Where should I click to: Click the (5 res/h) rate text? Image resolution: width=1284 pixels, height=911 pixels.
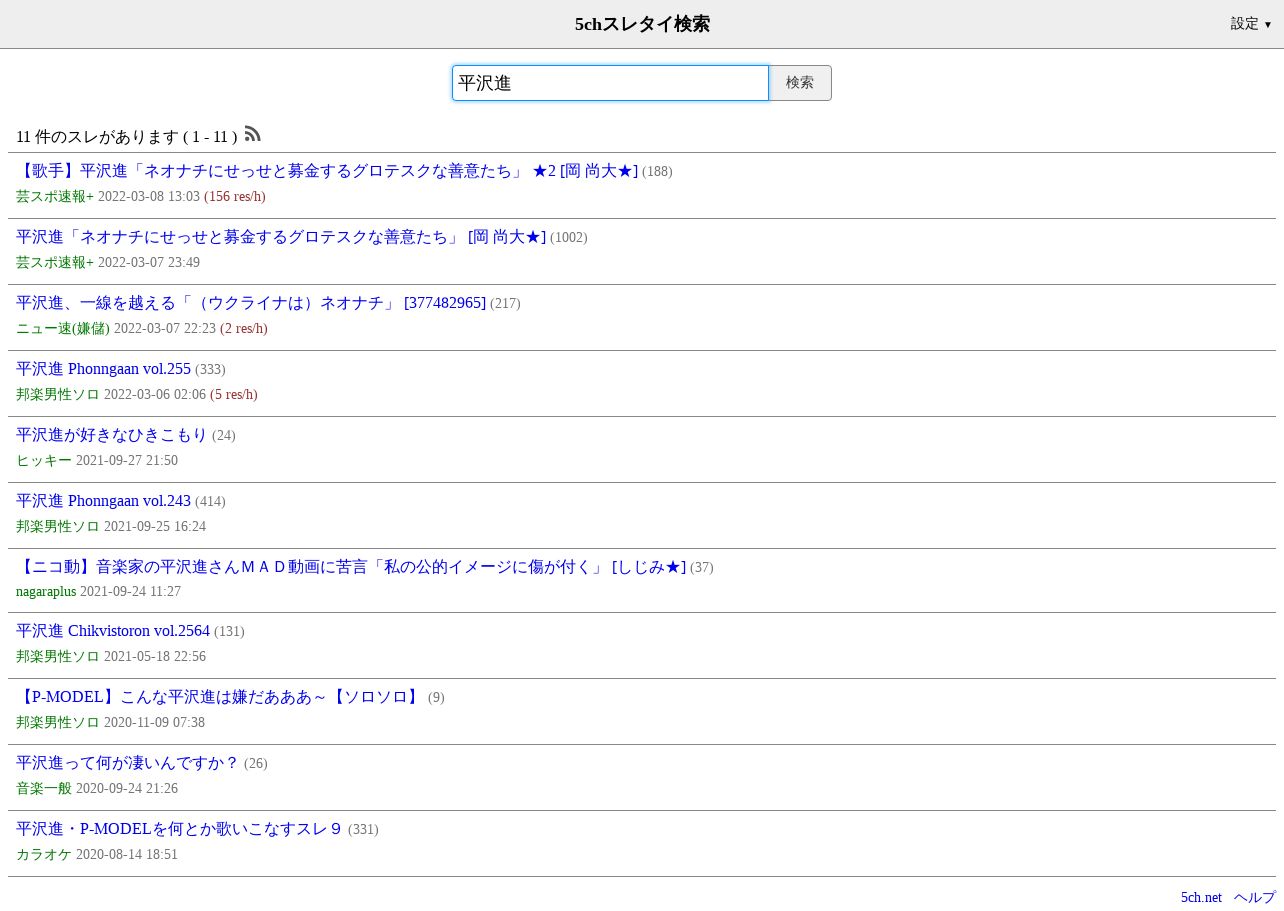point(234,395)
